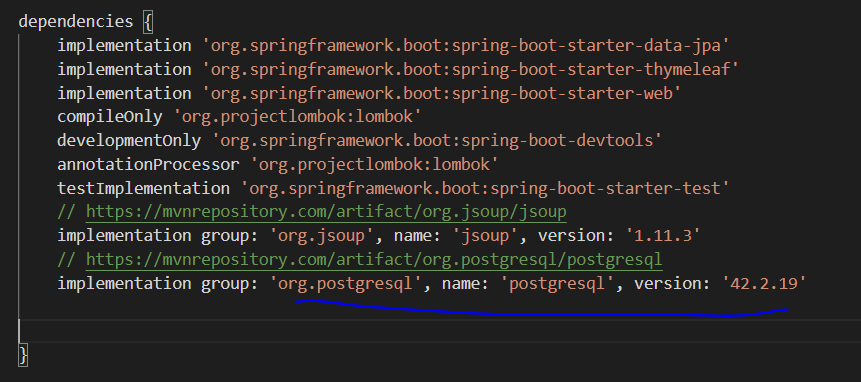The image size is (861, 382).
Task: Click 'group:' label on the jsoup line
Action: (230, 236)
